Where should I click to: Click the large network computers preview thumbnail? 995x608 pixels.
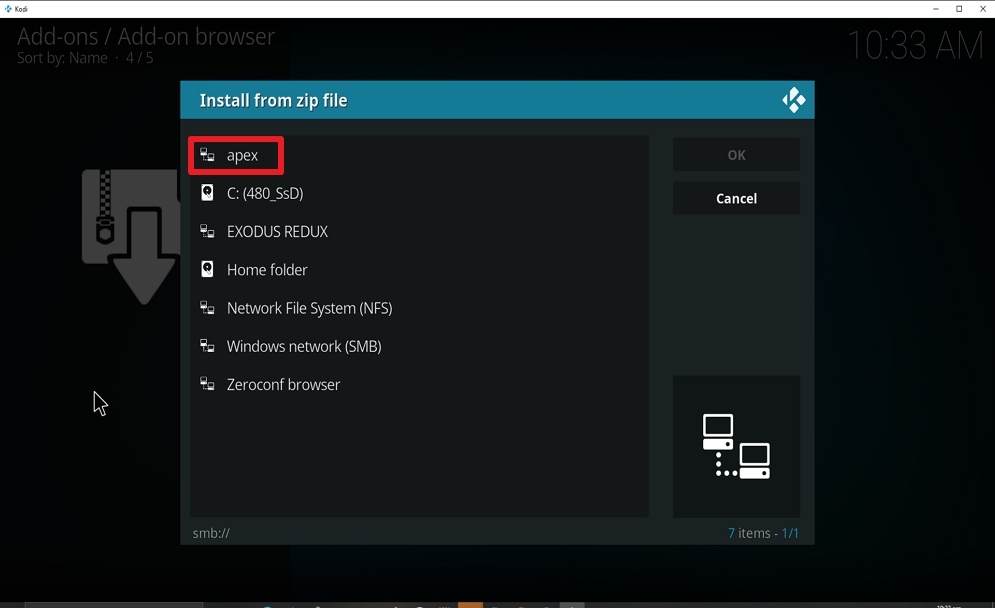[736, 446]
